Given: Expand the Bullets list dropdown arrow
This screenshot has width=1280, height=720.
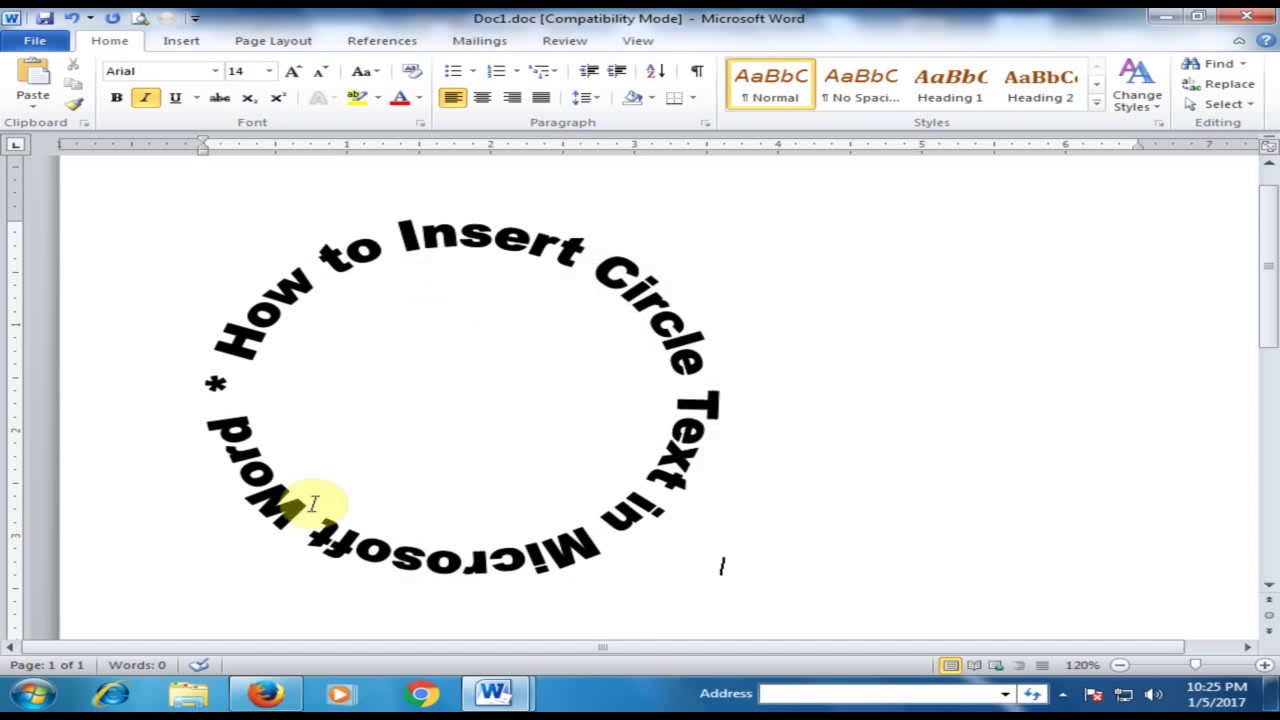Looking at the screenshot, I should tap(472, 71).
